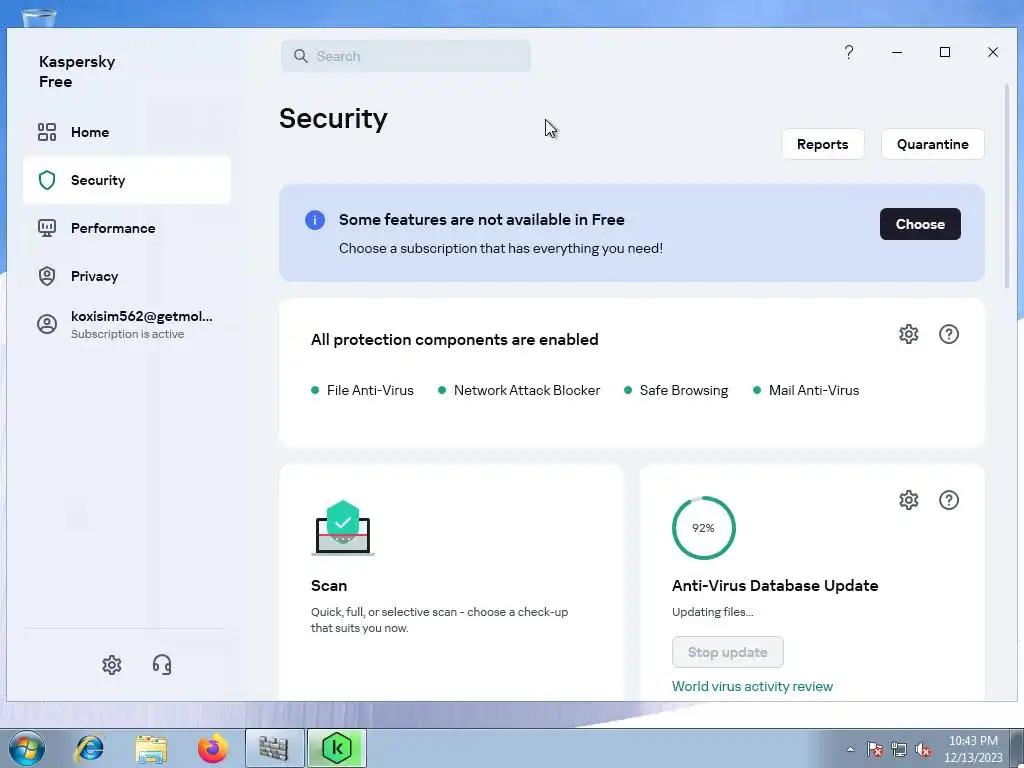The image size is (1024, 768).
Task: Open the Scan card title
Action: point(328,586)
